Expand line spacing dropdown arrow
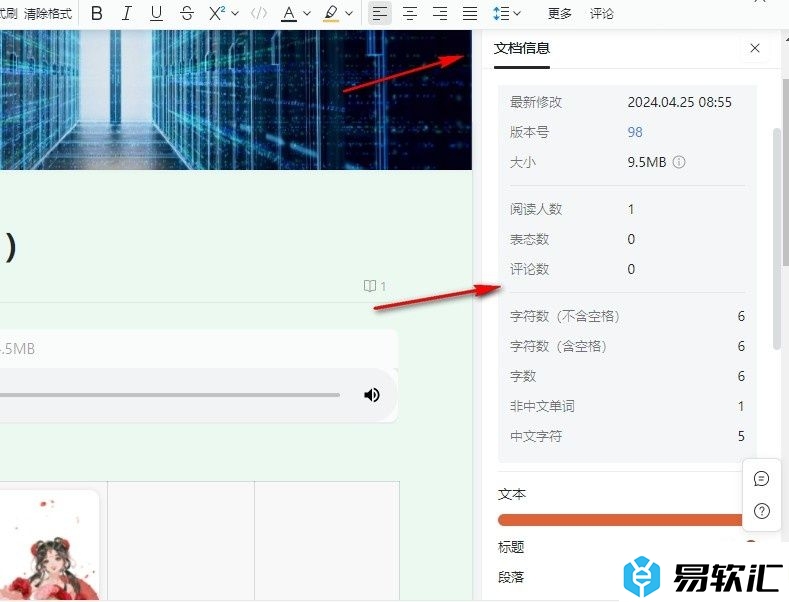 point(517,14)
